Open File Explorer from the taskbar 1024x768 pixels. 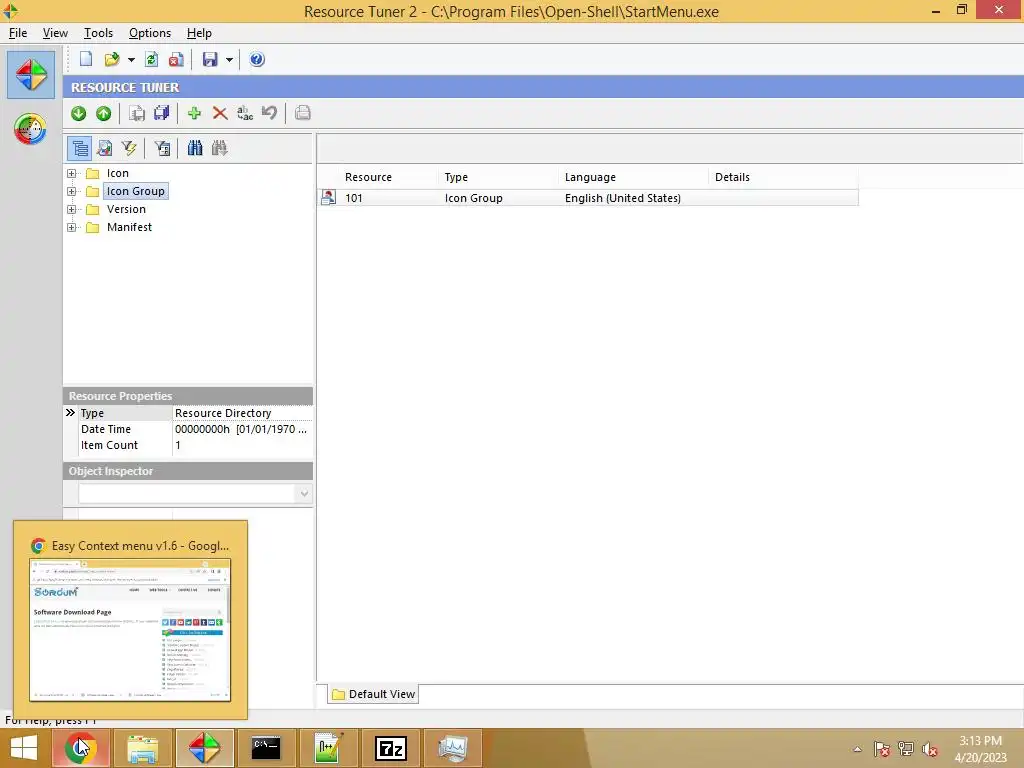[x=142, y=748]
